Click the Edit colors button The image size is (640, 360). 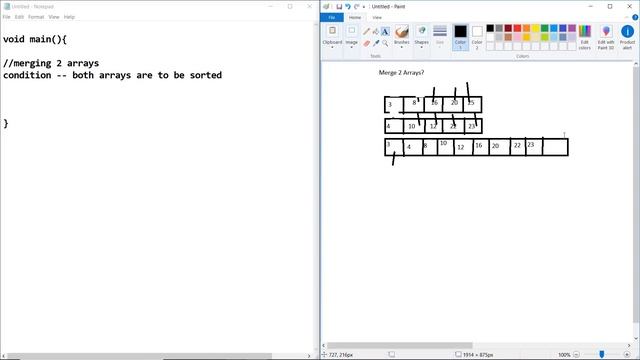[584, 37]
